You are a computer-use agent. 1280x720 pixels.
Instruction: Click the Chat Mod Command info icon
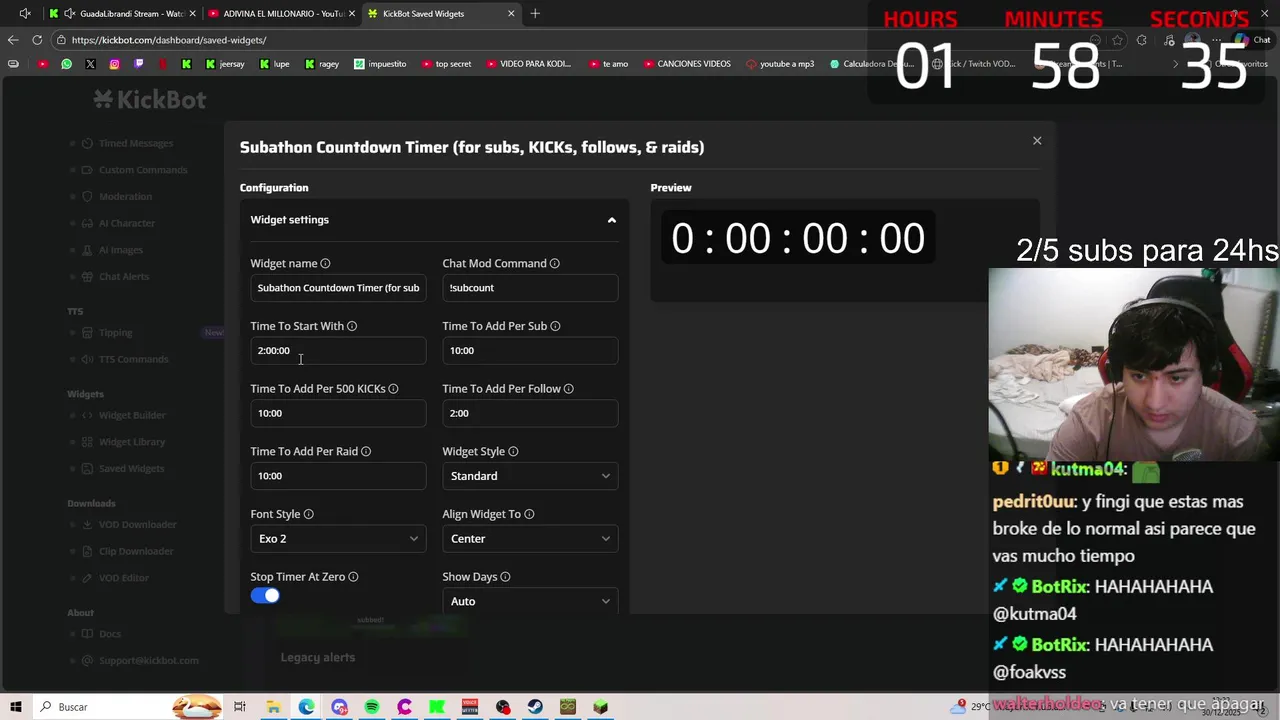[554, 263]
